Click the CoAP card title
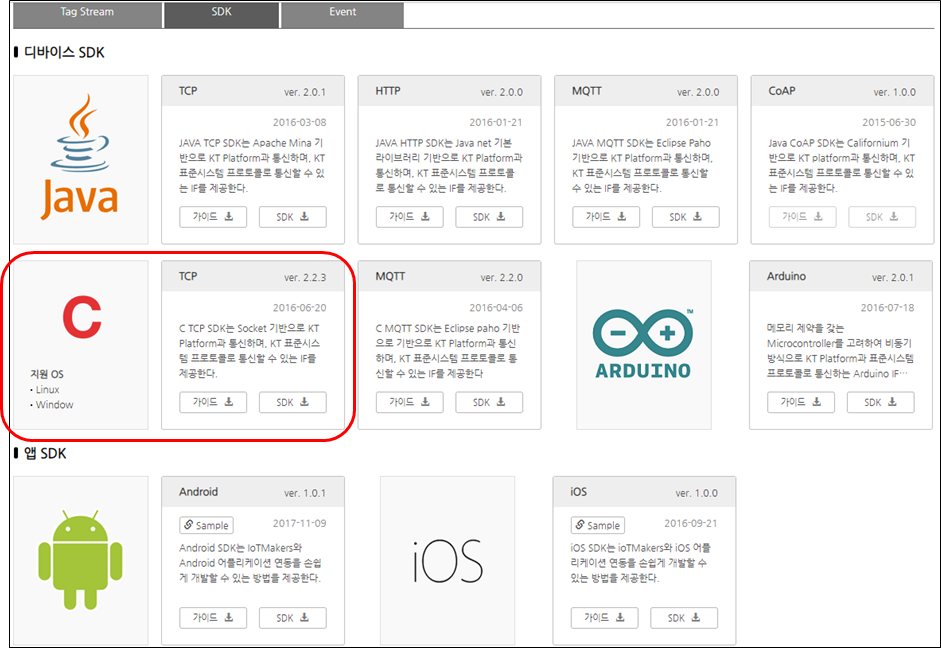Image resolution: width=941 pixels, height=648 pixels. (781, 91)
